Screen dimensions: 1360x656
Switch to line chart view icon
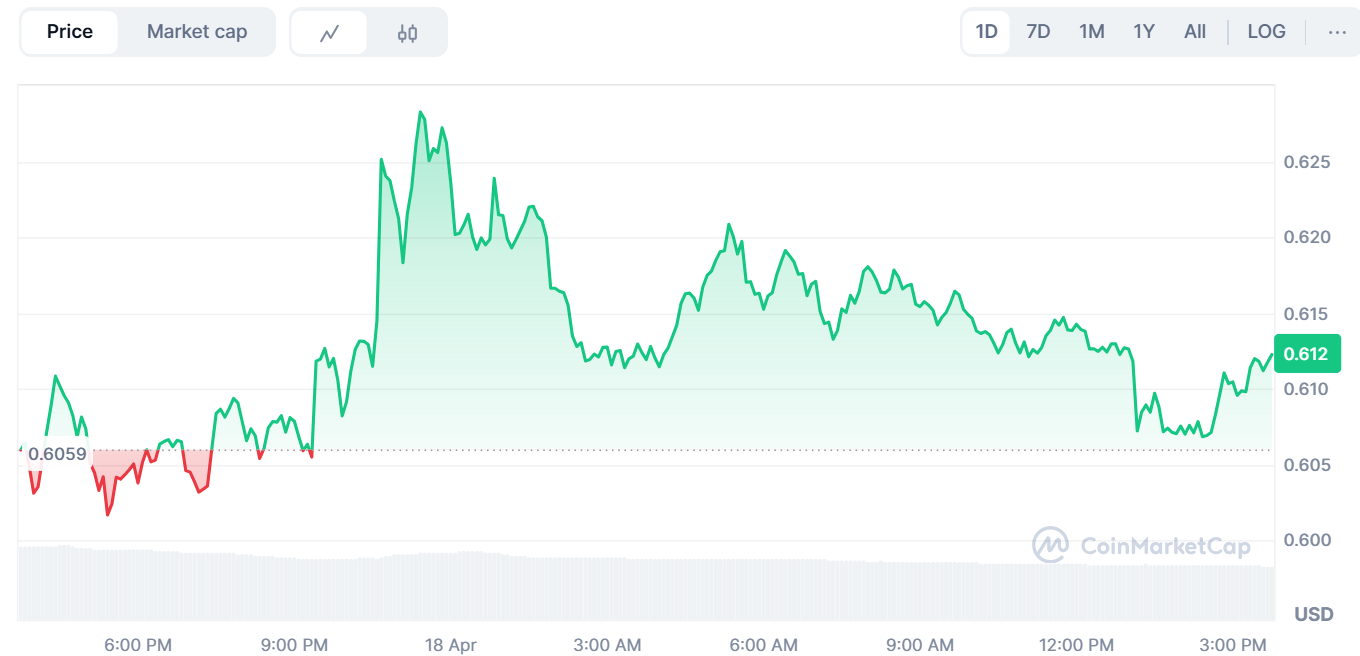pos(329,33)
